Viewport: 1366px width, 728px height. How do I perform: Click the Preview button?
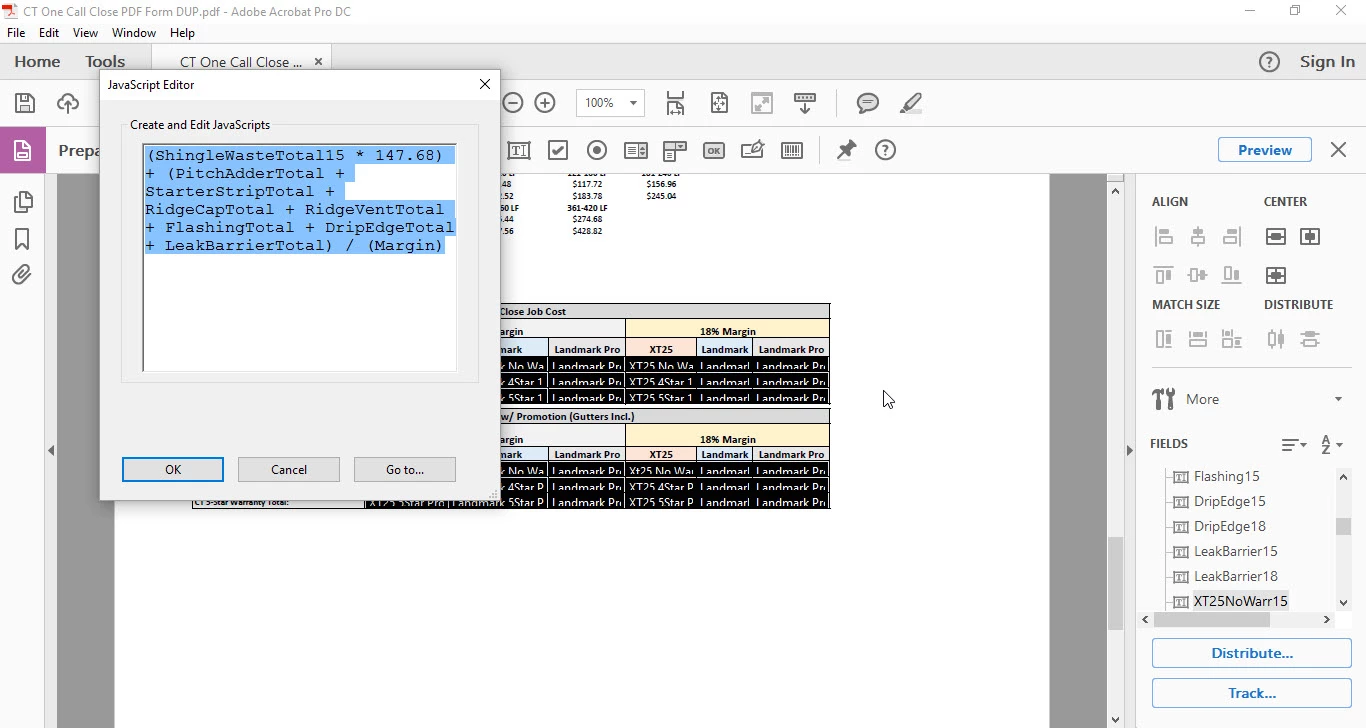(1265, 150)
